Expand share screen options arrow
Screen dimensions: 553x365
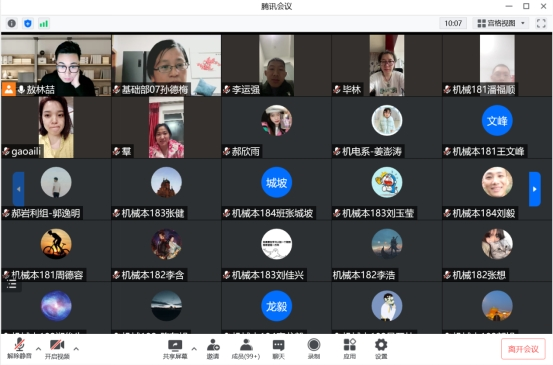194,349
